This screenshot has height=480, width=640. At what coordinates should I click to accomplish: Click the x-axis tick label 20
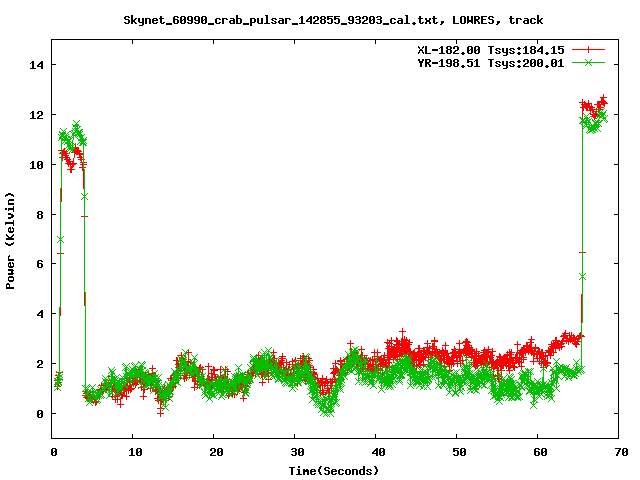click(x=215, y=452)
